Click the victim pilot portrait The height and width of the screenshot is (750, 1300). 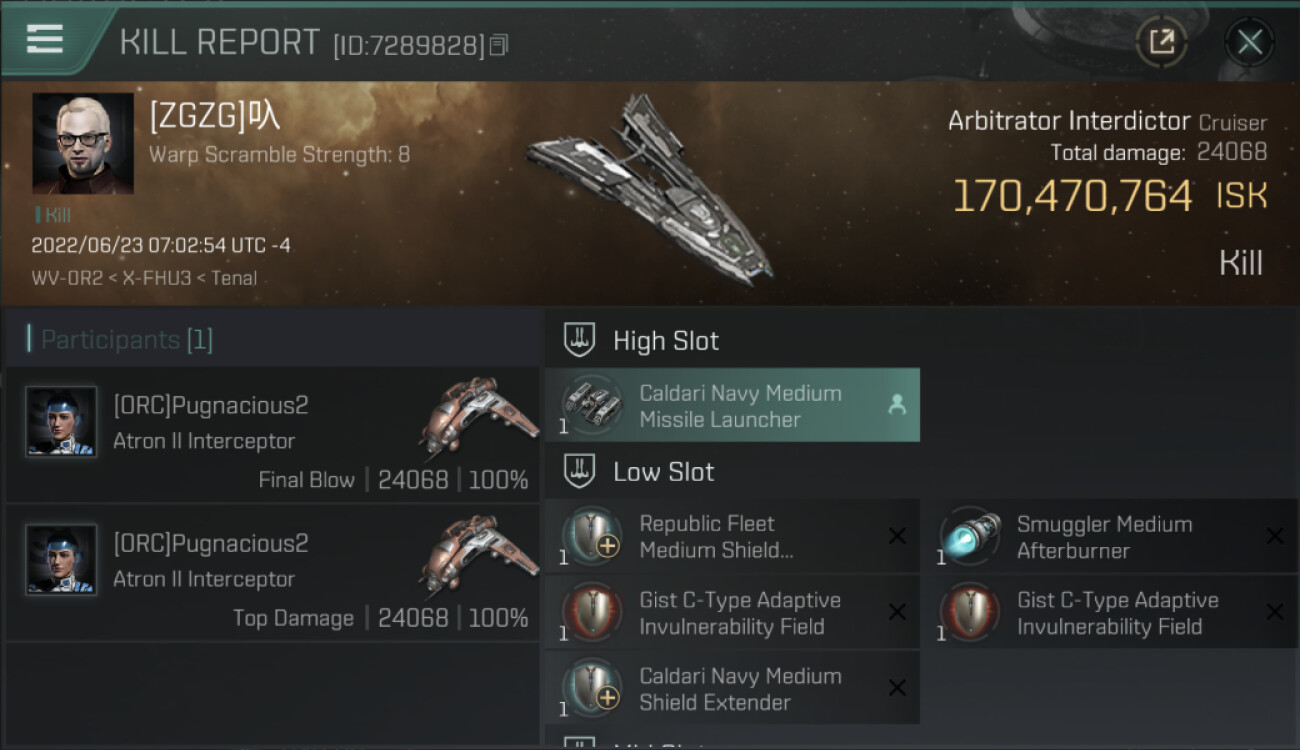(x=83, y=143)
